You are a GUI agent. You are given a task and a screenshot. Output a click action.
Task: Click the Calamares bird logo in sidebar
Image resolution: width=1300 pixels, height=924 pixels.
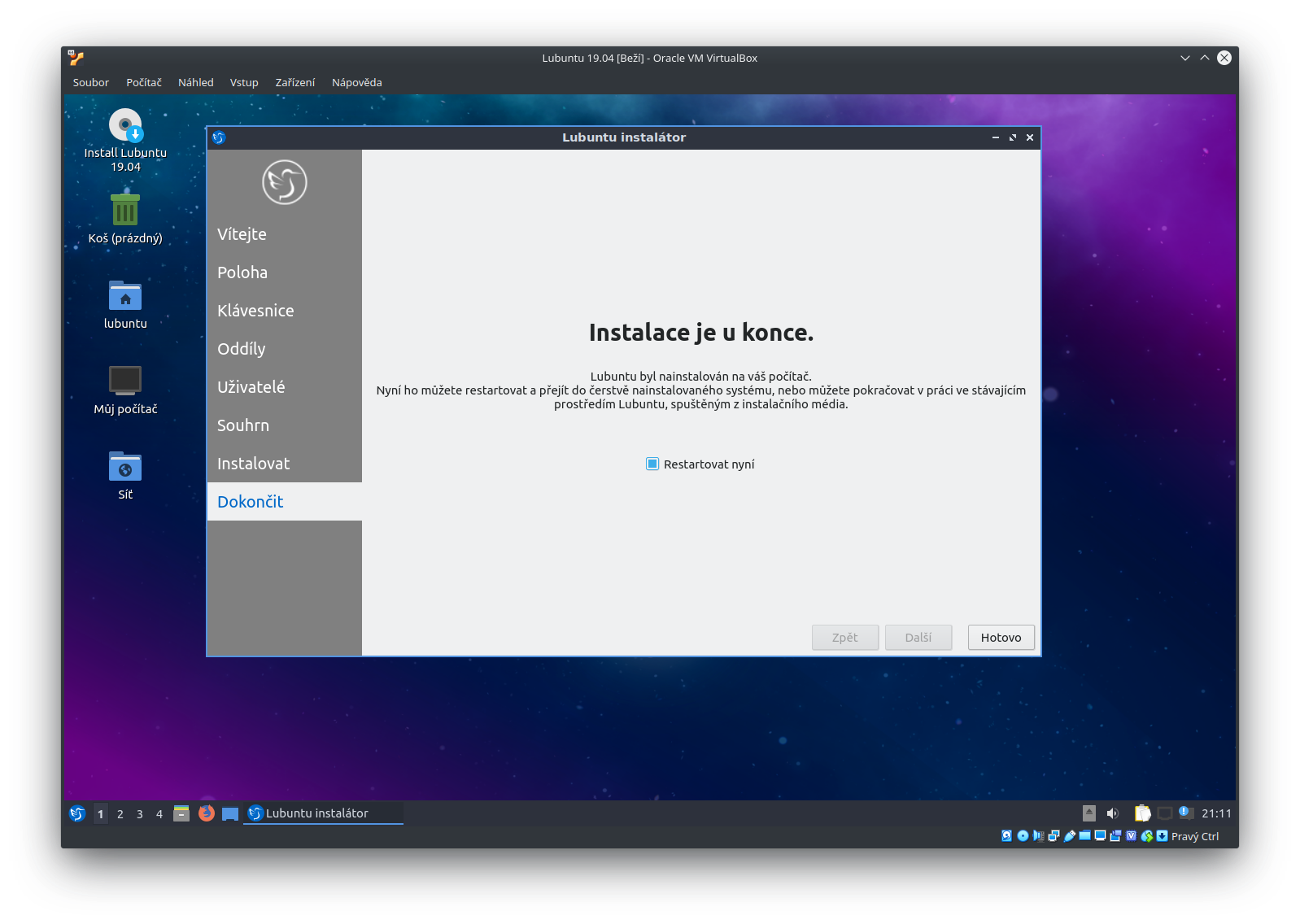tap(285, 182)
